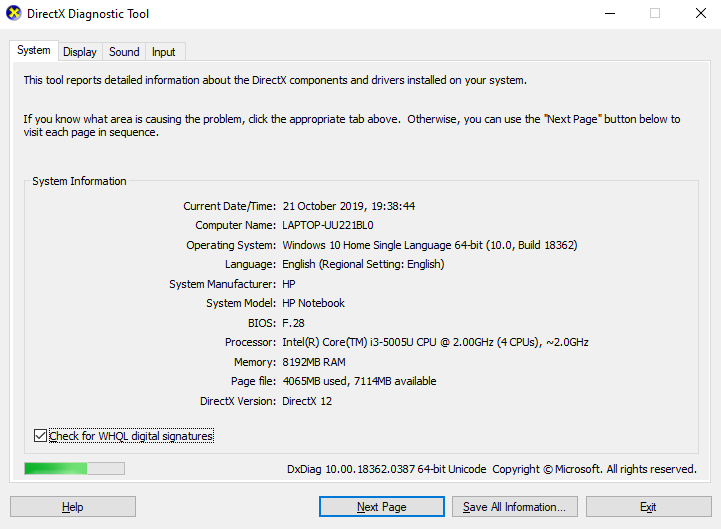Image resolution: width=721 pixels, height=529 pixels.
Task: Select the System tab
Action: point(34,51)
